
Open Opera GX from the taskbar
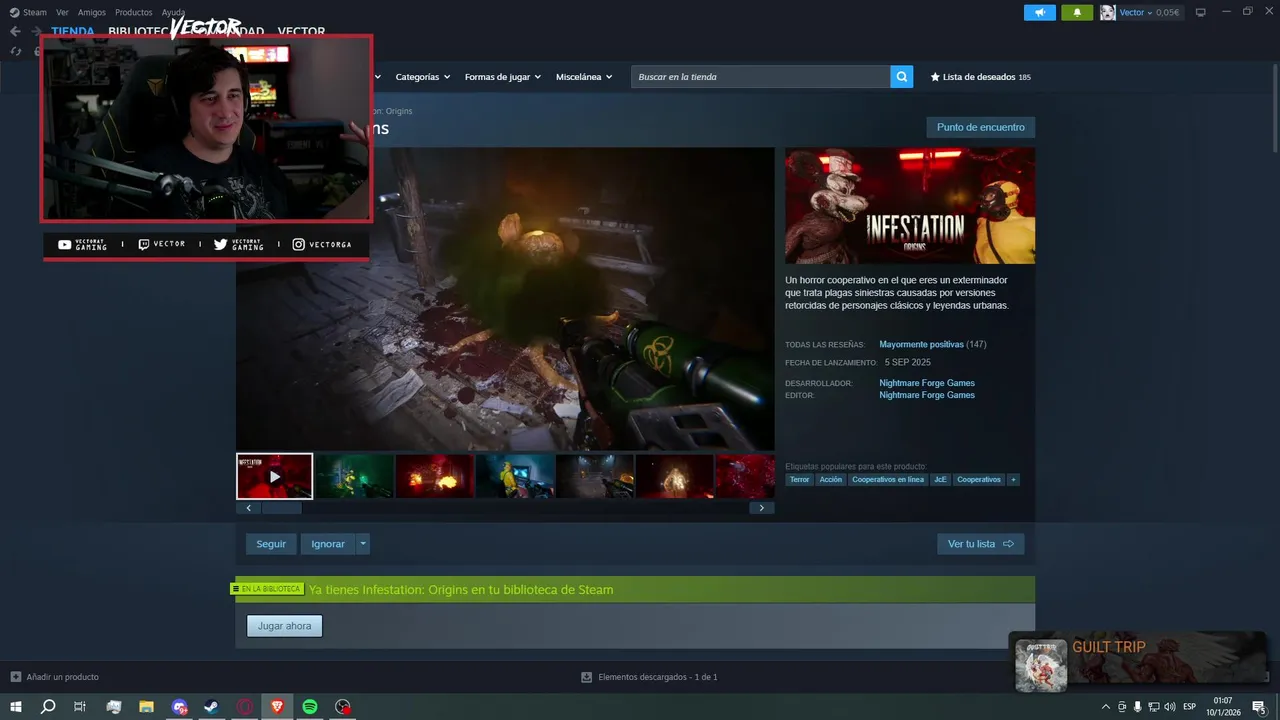[x=245, y=707]
